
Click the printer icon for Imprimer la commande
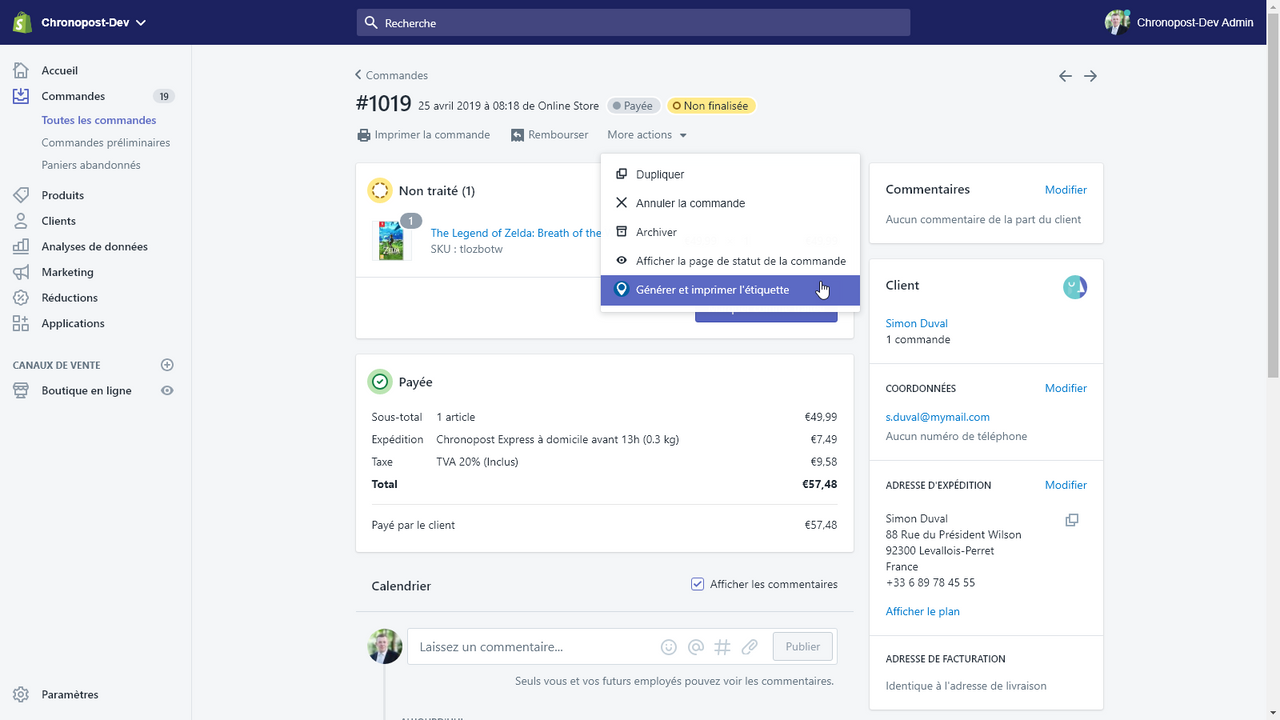click(364, 135)
